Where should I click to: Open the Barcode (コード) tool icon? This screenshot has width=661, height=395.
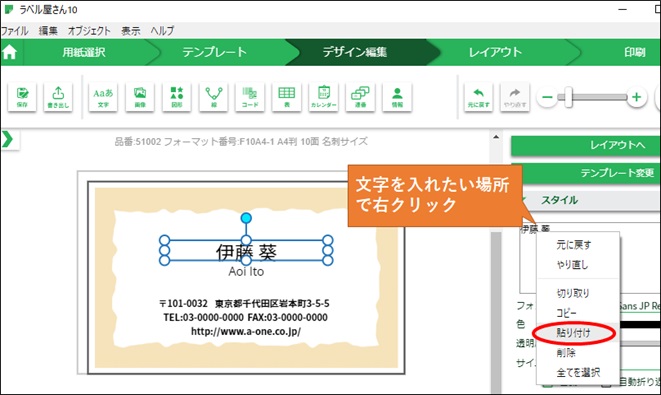[x=250, y=97]
